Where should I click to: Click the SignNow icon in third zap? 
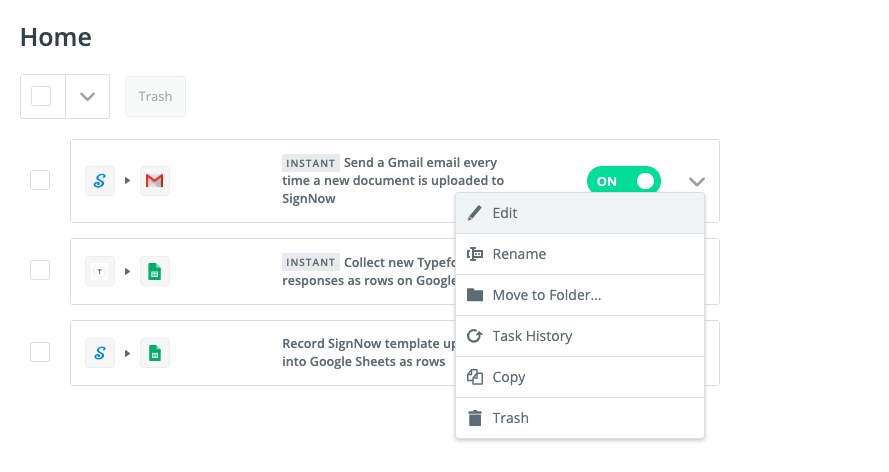(x=100, y=353)
